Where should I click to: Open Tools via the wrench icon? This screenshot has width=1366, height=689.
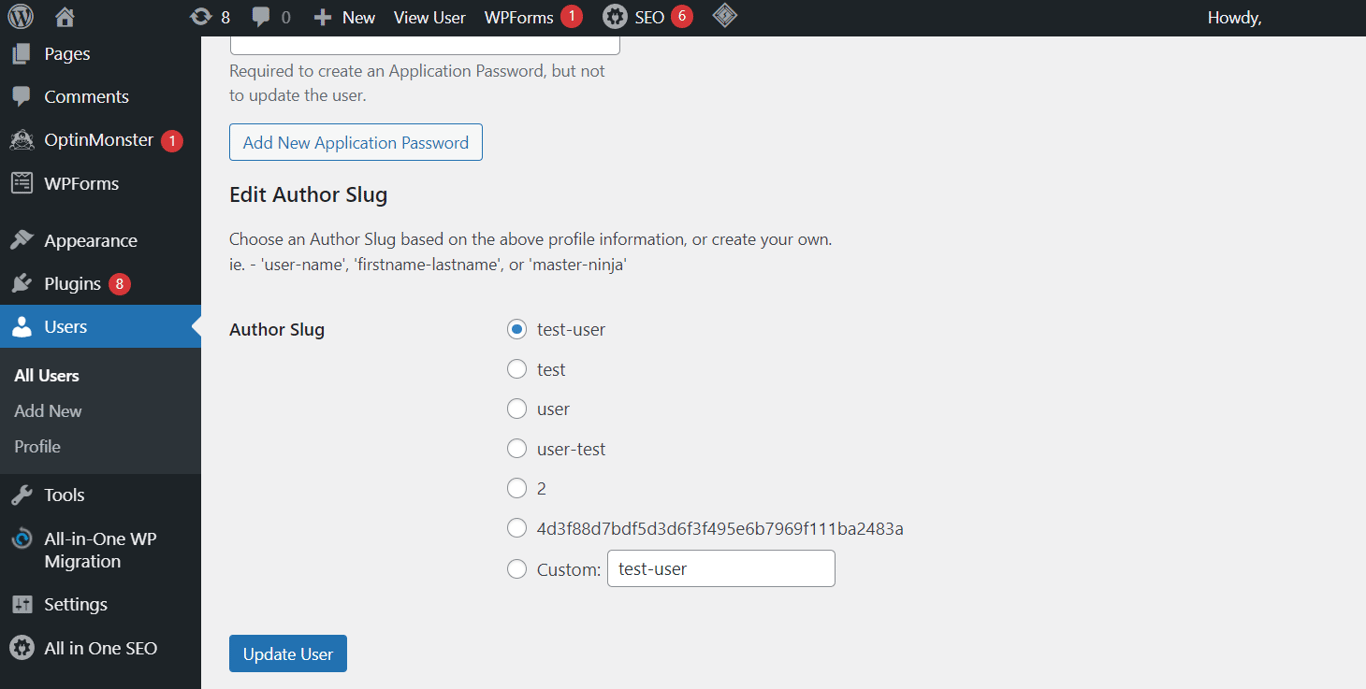click(x=22, y=494)
